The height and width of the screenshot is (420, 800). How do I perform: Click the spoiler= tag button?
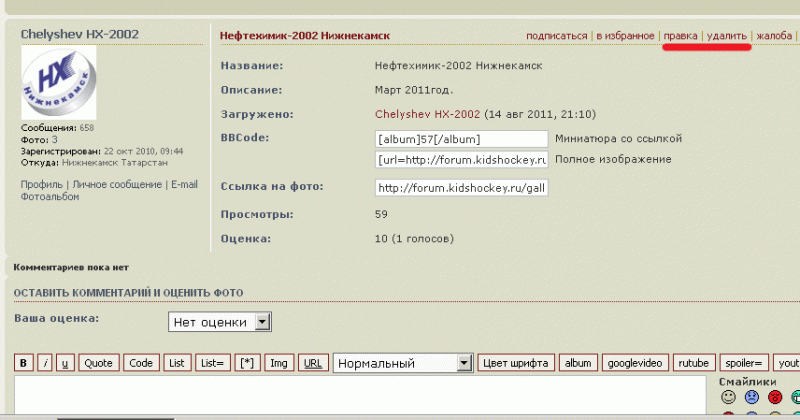click(x=744, y=363)
